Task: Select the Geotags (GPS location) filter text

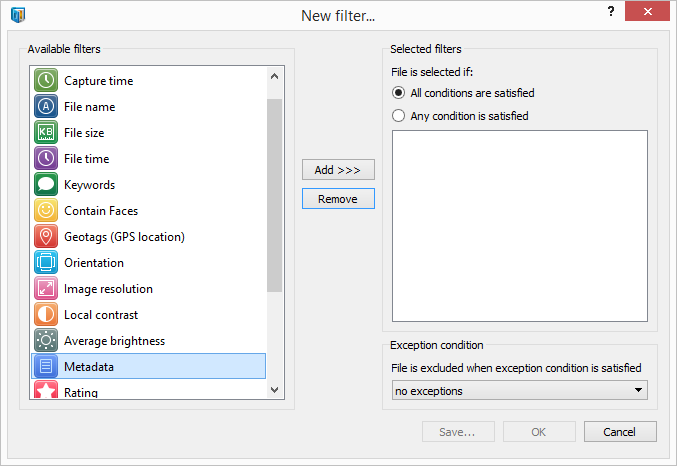Action: point(124,237)
